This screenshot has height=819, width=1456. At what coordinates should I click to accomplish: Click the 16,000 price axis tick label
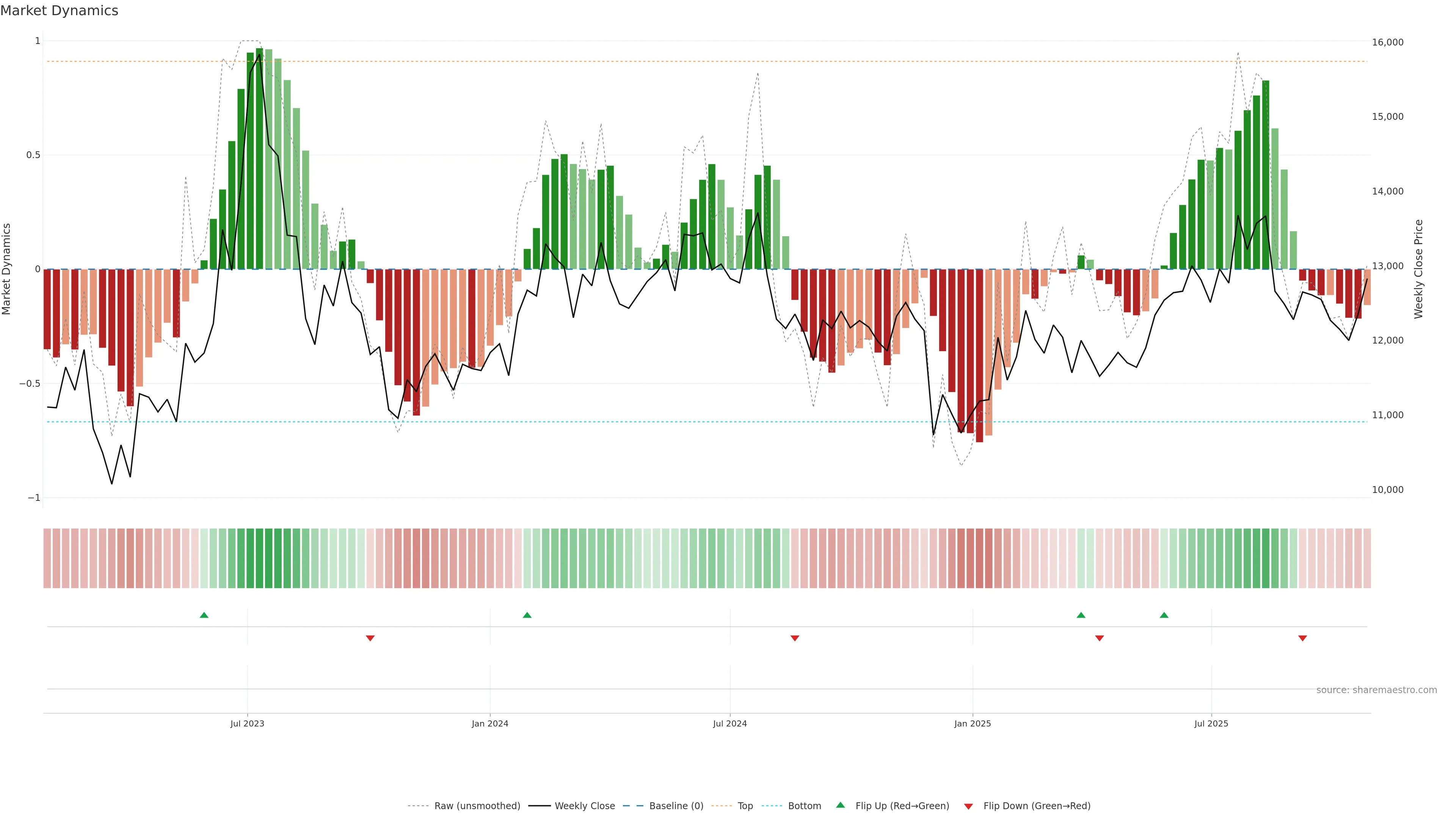tap(1388, 42)
